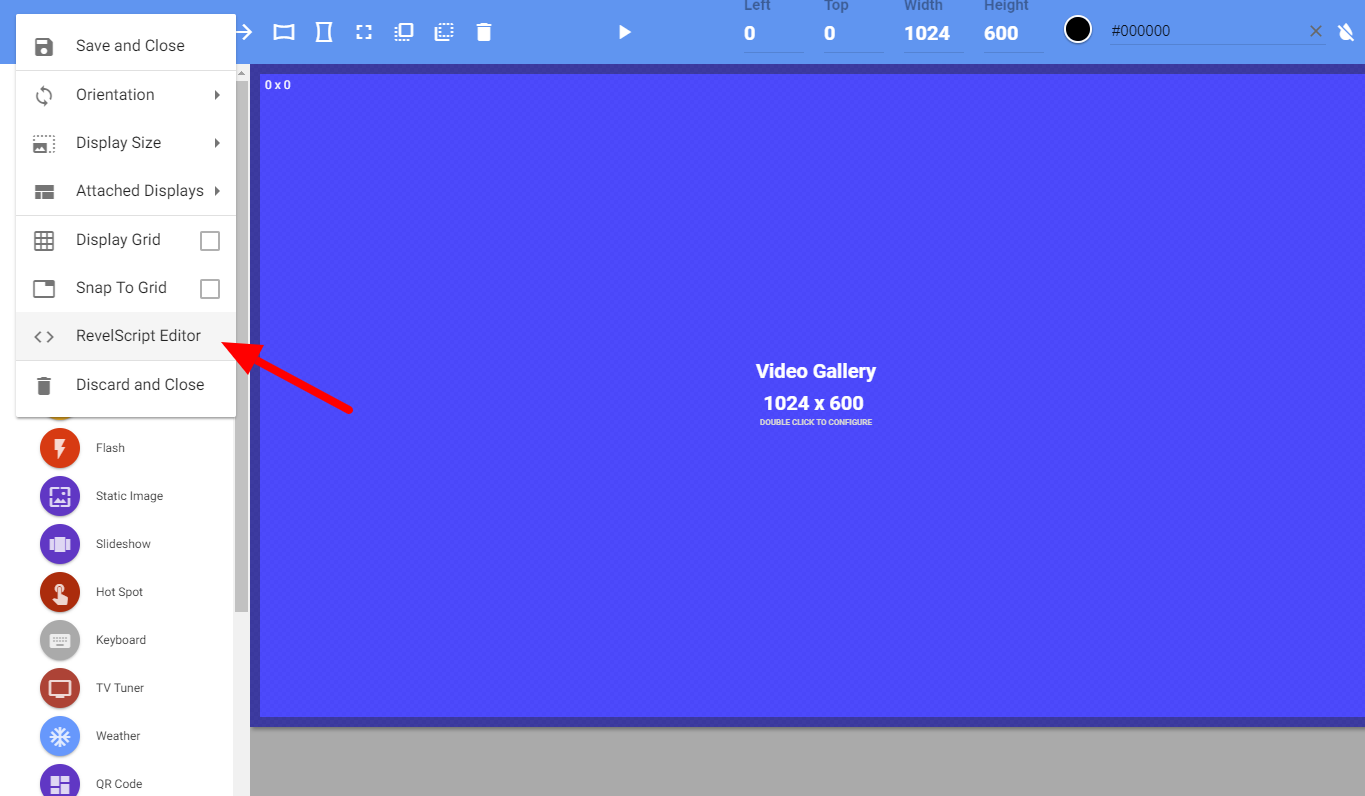Viewport: 1365px width, 796px height.
Task: Open the black color swatch picker
Action: click(x=1078, y=30)
